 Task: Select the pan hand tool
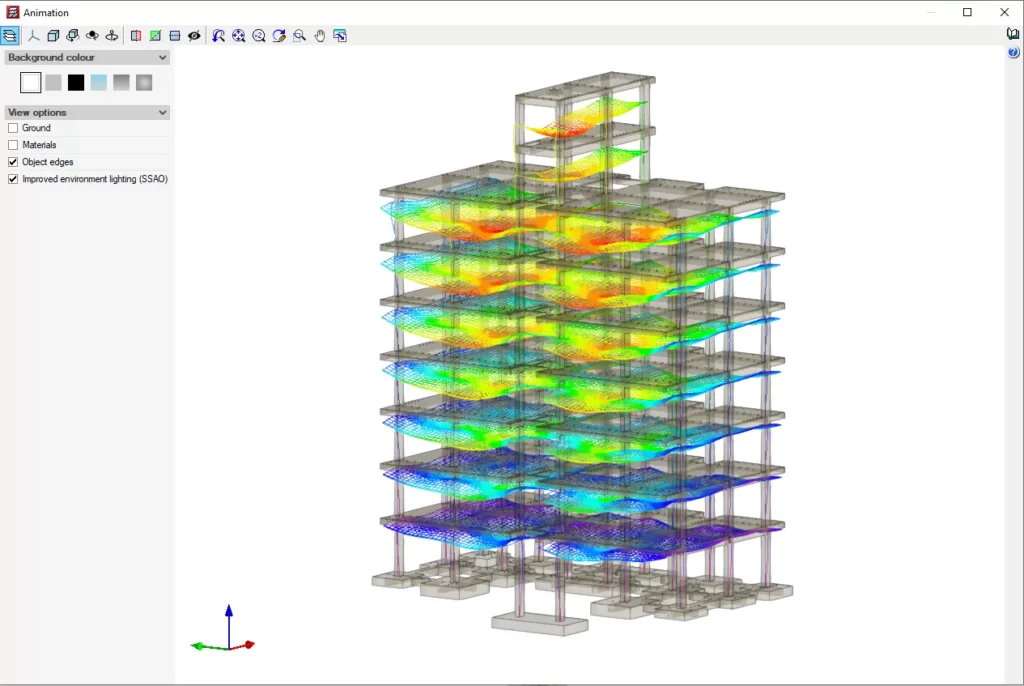click(x=320, y=36)
